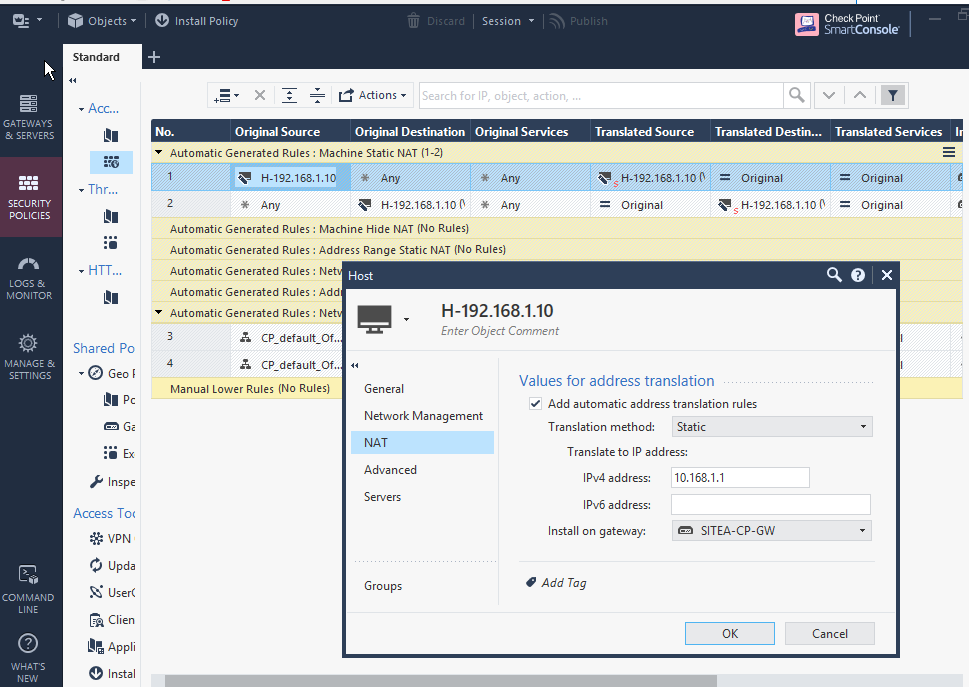Click OK in the Host dialog

pyautogui.click(x=730, y=633)
